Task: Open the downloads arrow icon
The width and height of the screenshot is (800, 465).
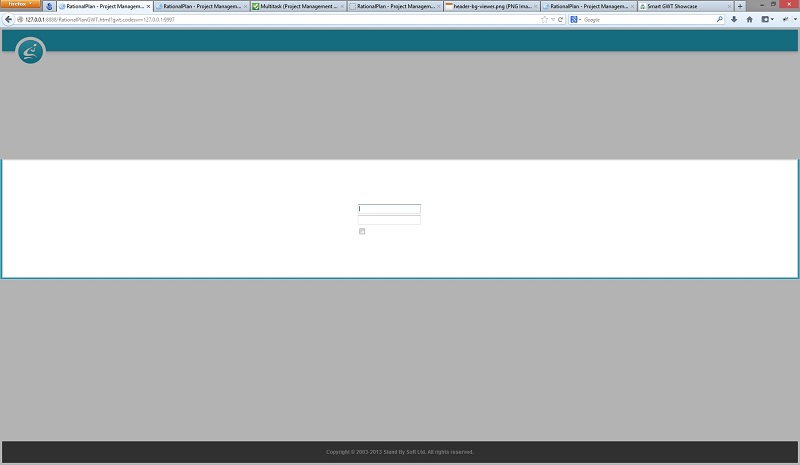Action: click(734, 19)
